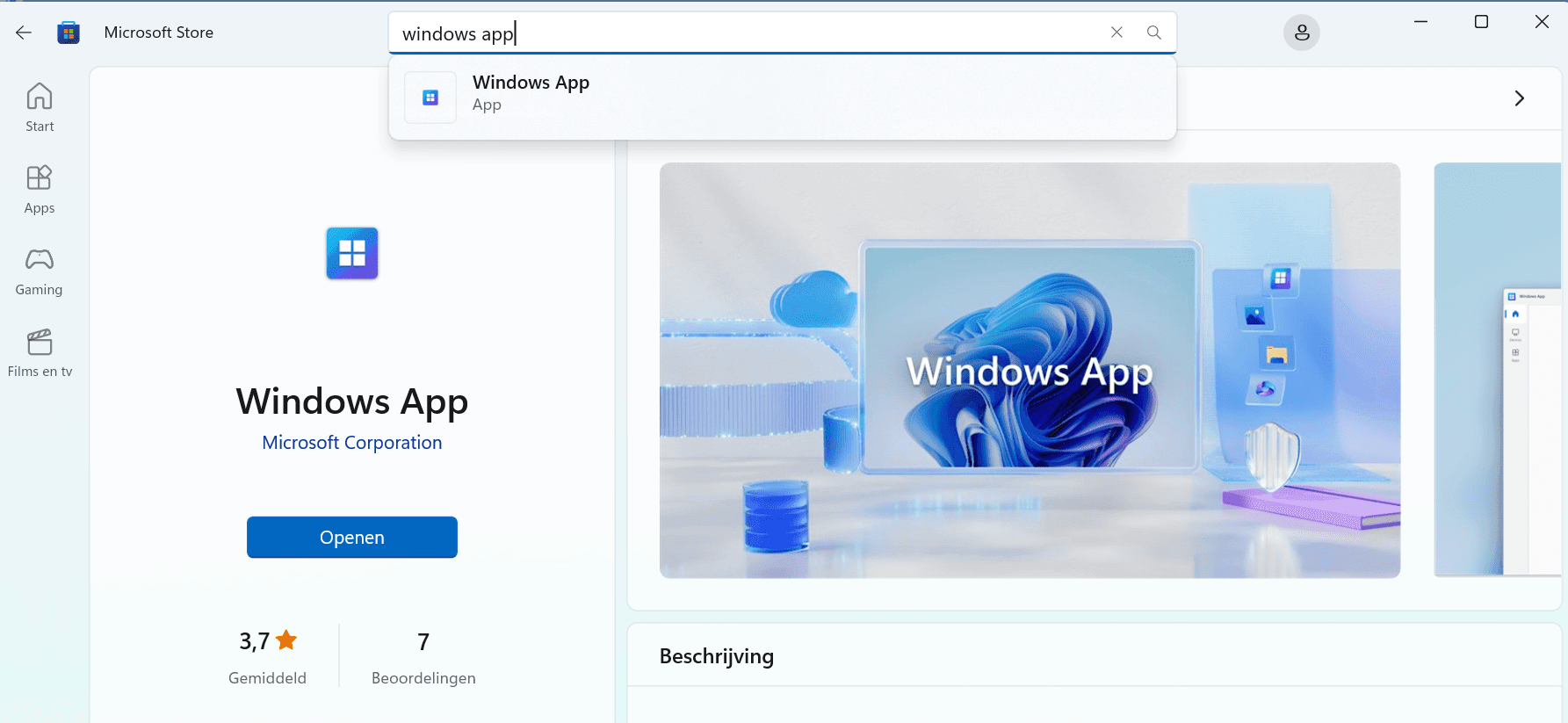Click the magnifying glass search icon
The height and width of the screenshot is (723, 1568).
click(x=1153, y=33)
